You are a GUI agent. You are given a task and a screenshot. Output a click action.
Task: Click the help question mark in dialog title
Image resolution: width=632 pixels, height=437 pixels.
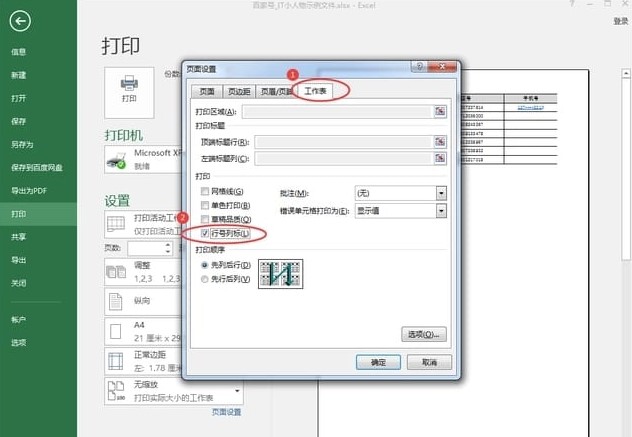point(419,66)
